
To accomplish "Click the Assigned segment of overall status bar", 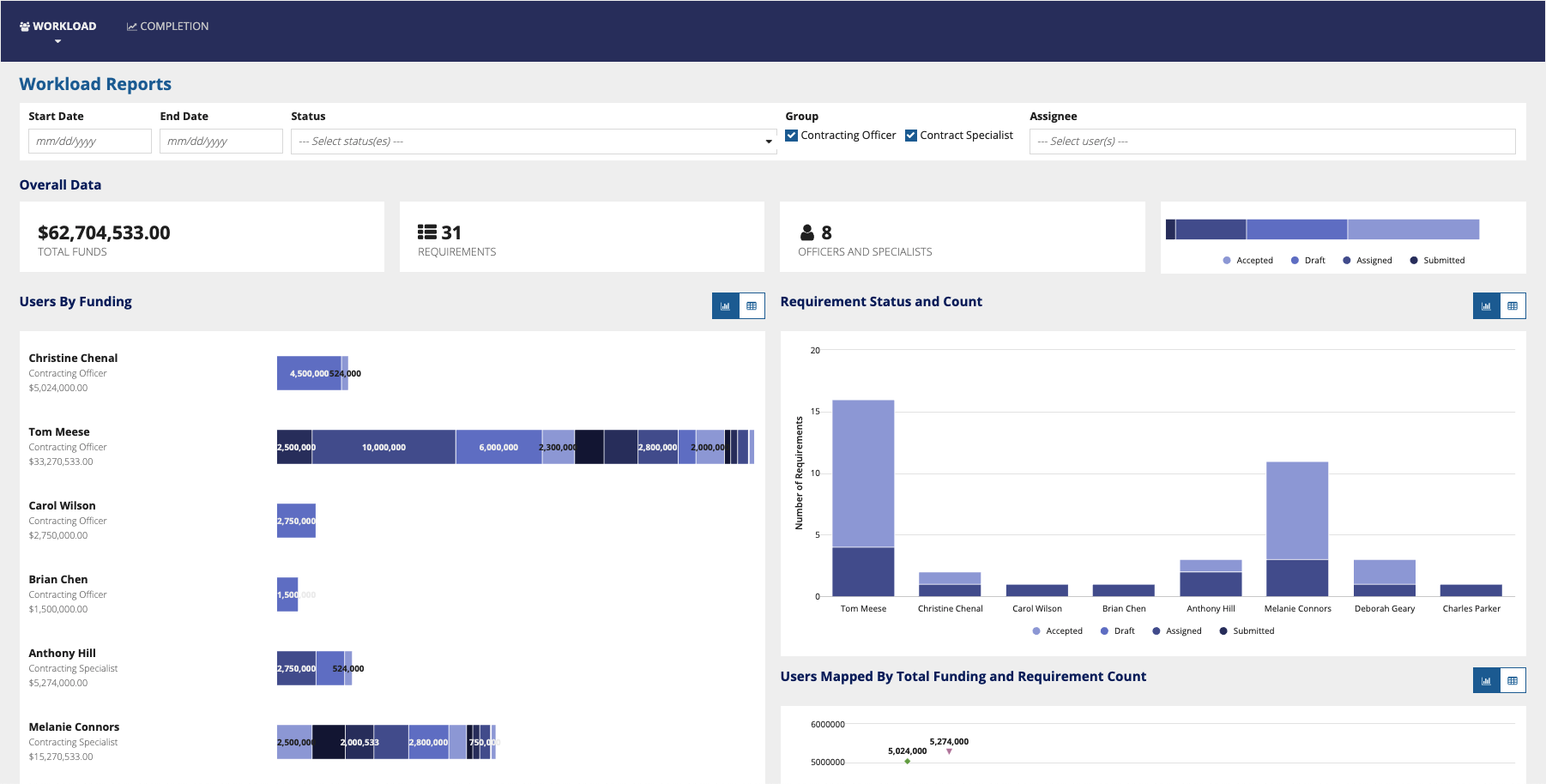I will pos(1211,229).
